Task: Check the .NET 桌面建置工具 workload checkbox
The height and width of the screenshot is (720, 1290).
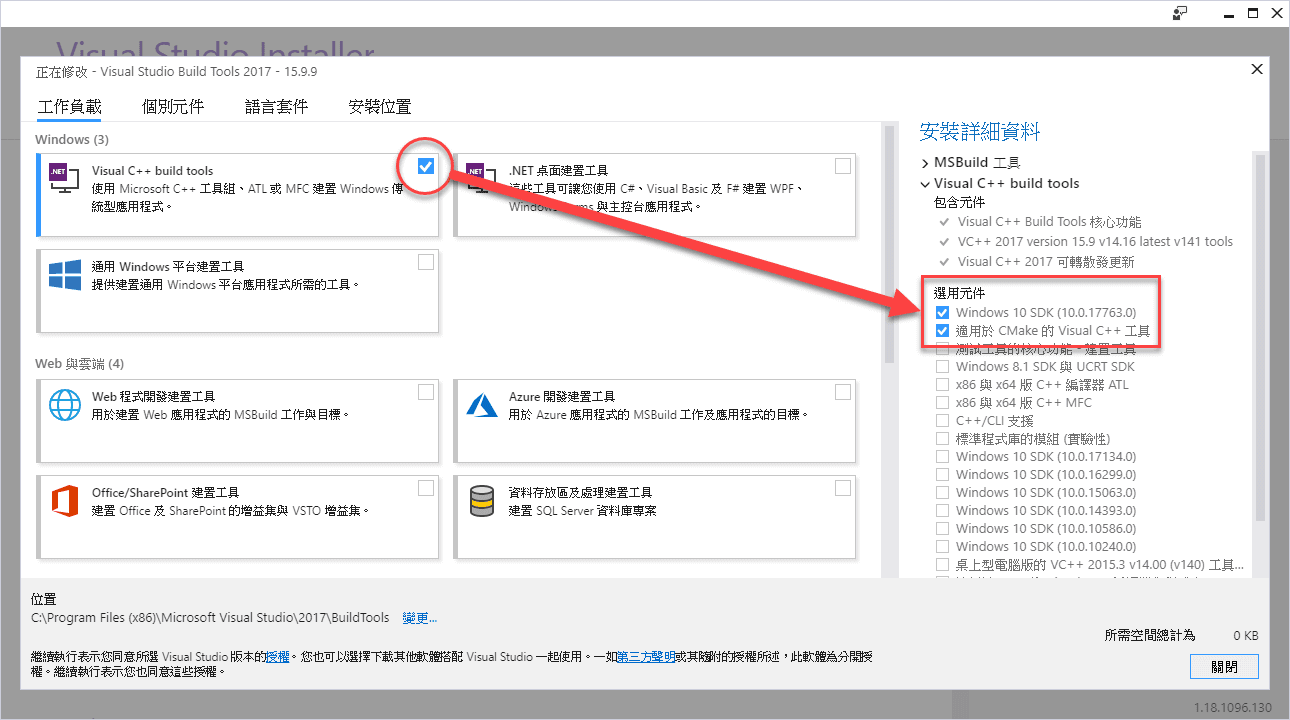Action: point(843,166)
